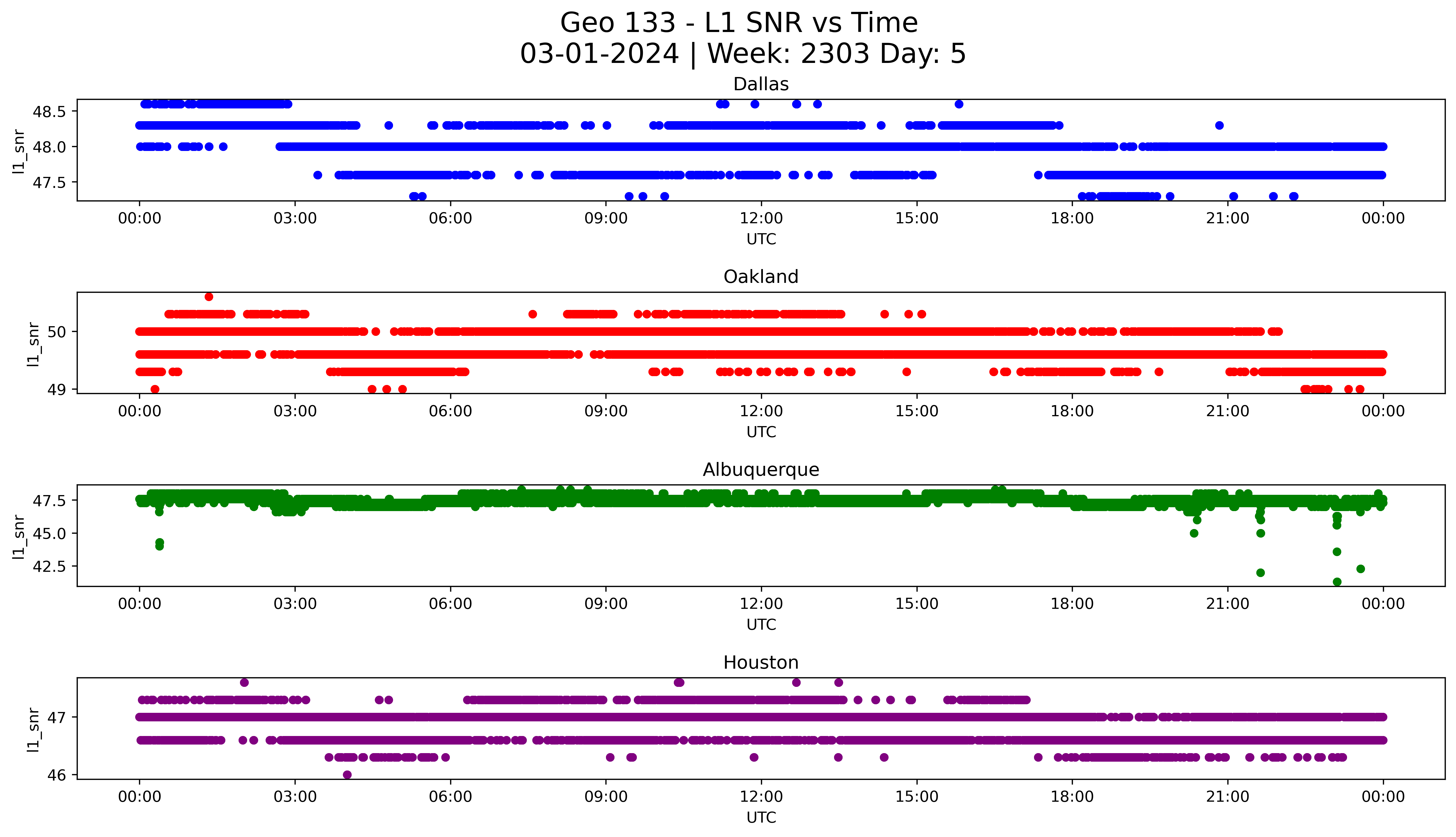Click the UTC axis label under Dallas plot
1456x837 pixels.
click(x=761, y=239)
